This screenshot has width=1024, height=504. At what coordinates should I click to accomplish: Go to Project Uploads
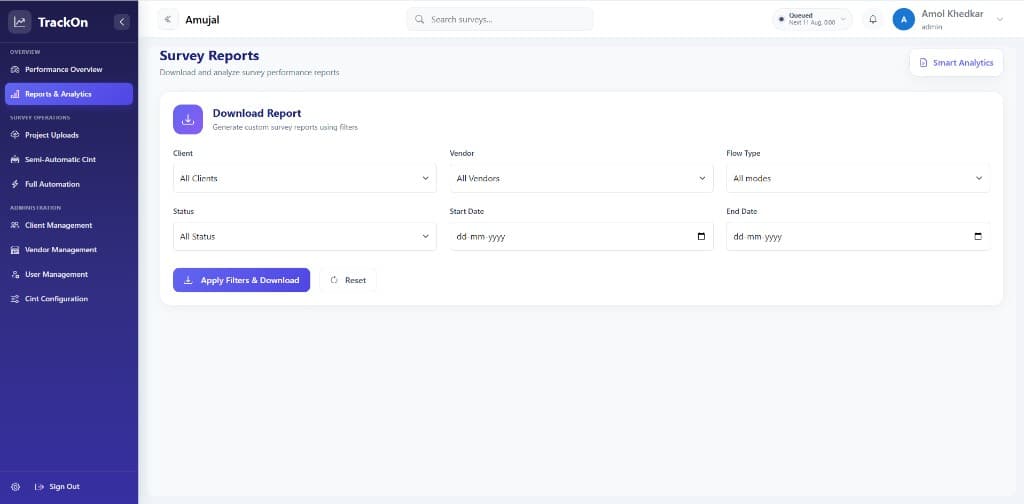(x=69, y=135)
